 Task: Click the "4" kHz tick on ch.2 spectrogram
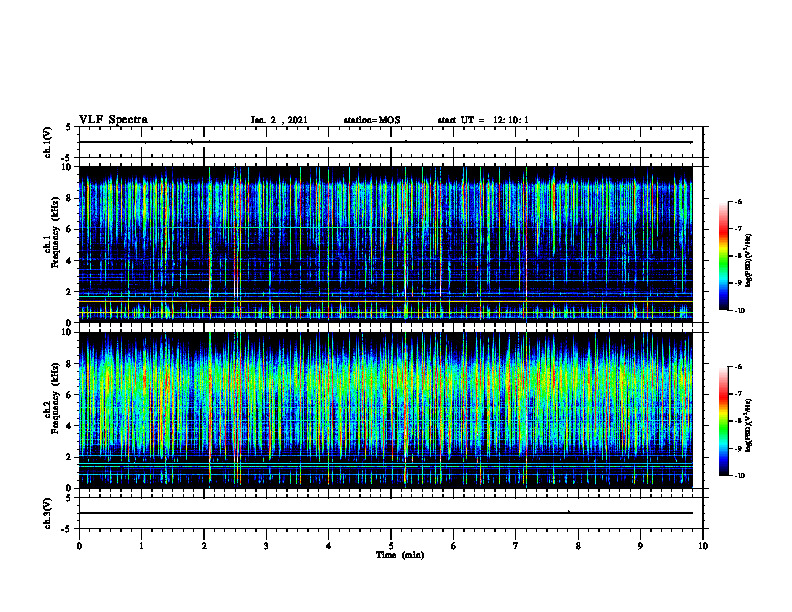[70, 426]
